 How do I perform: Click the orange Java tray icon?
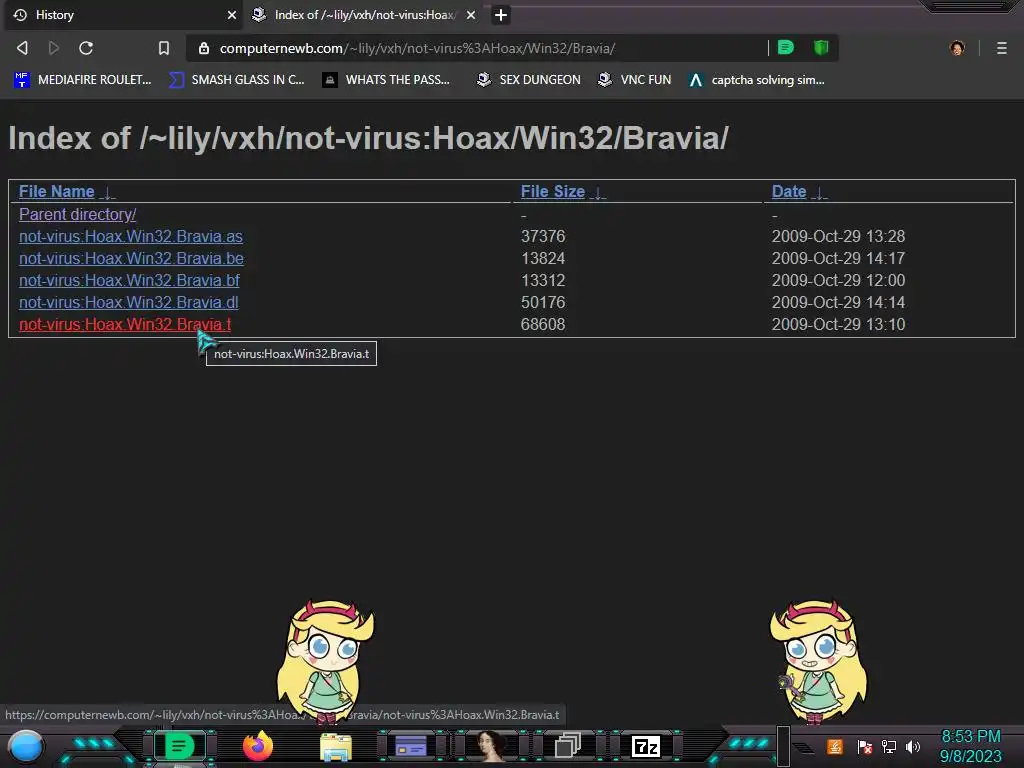click(x=835, y=746)
